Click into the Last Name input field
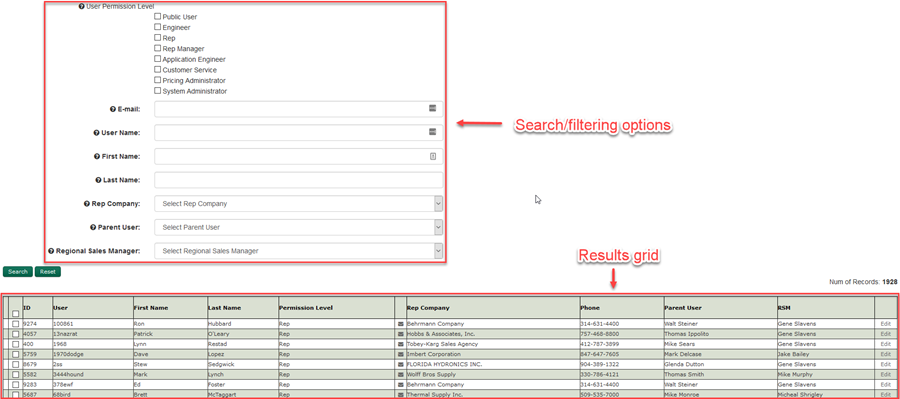Screen dimensions: 900x399 tap(298, 180)
